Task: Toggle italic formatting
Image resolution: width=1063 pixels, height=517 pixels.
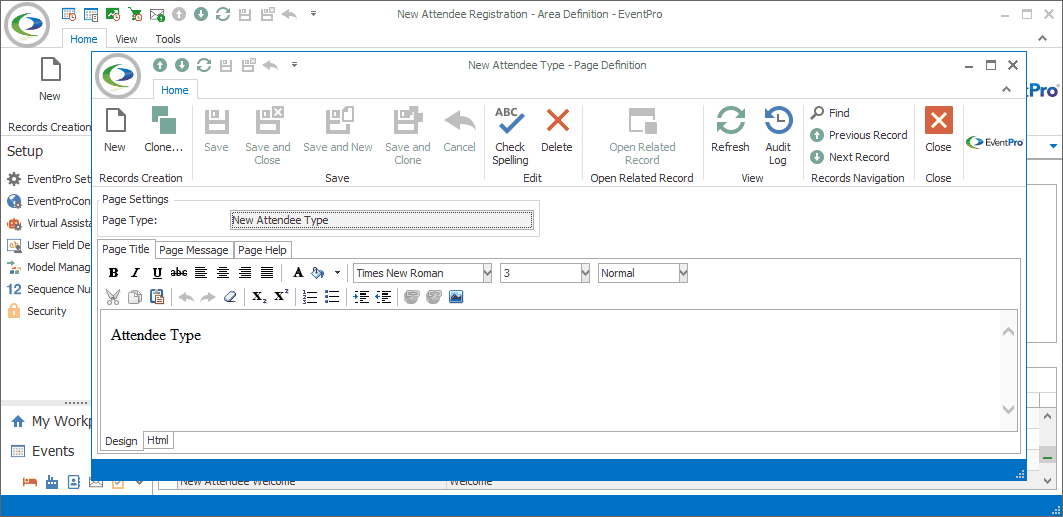Action: pyautogui.click(x=136, y=273)
